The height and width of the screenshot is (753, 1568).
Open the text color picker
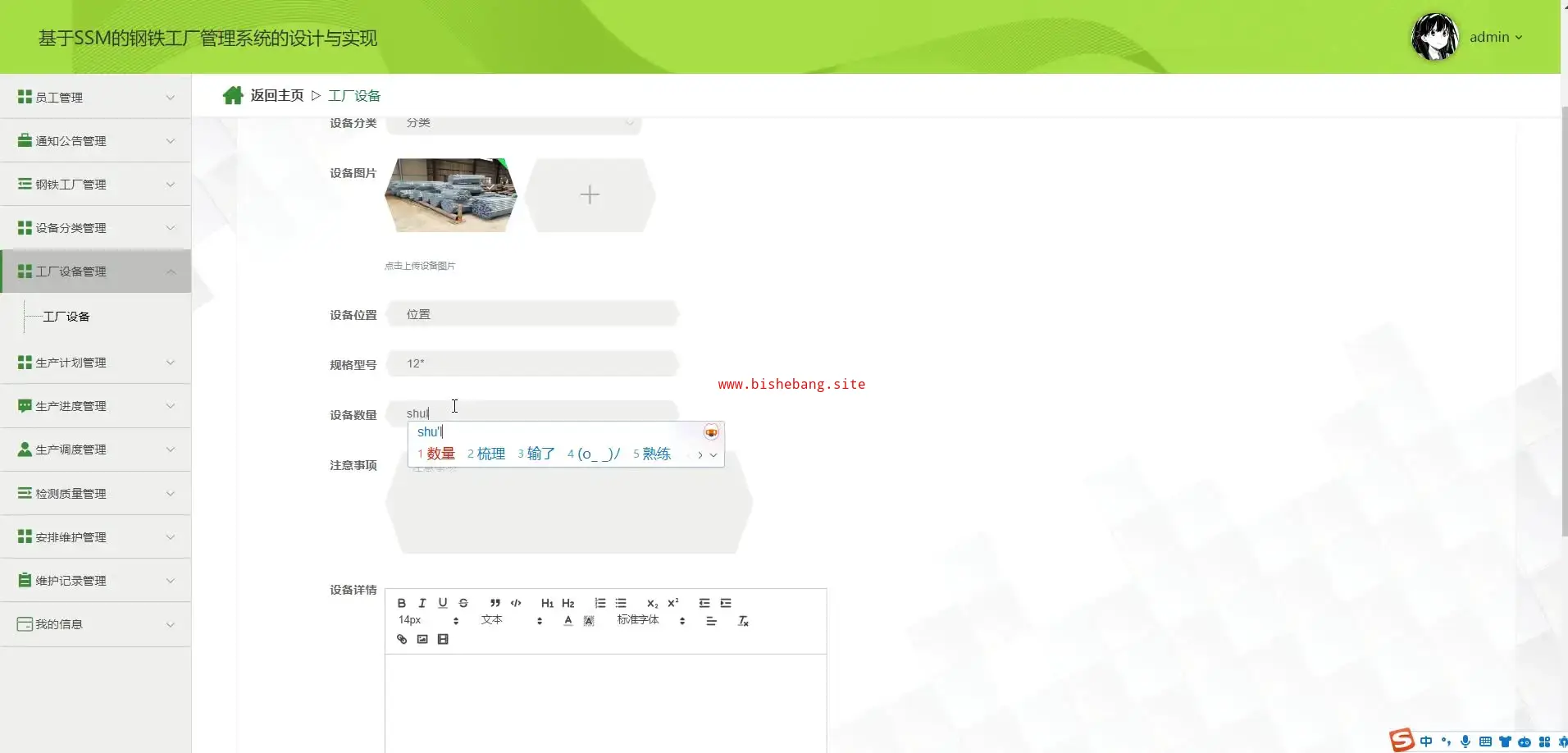[567, 621]
